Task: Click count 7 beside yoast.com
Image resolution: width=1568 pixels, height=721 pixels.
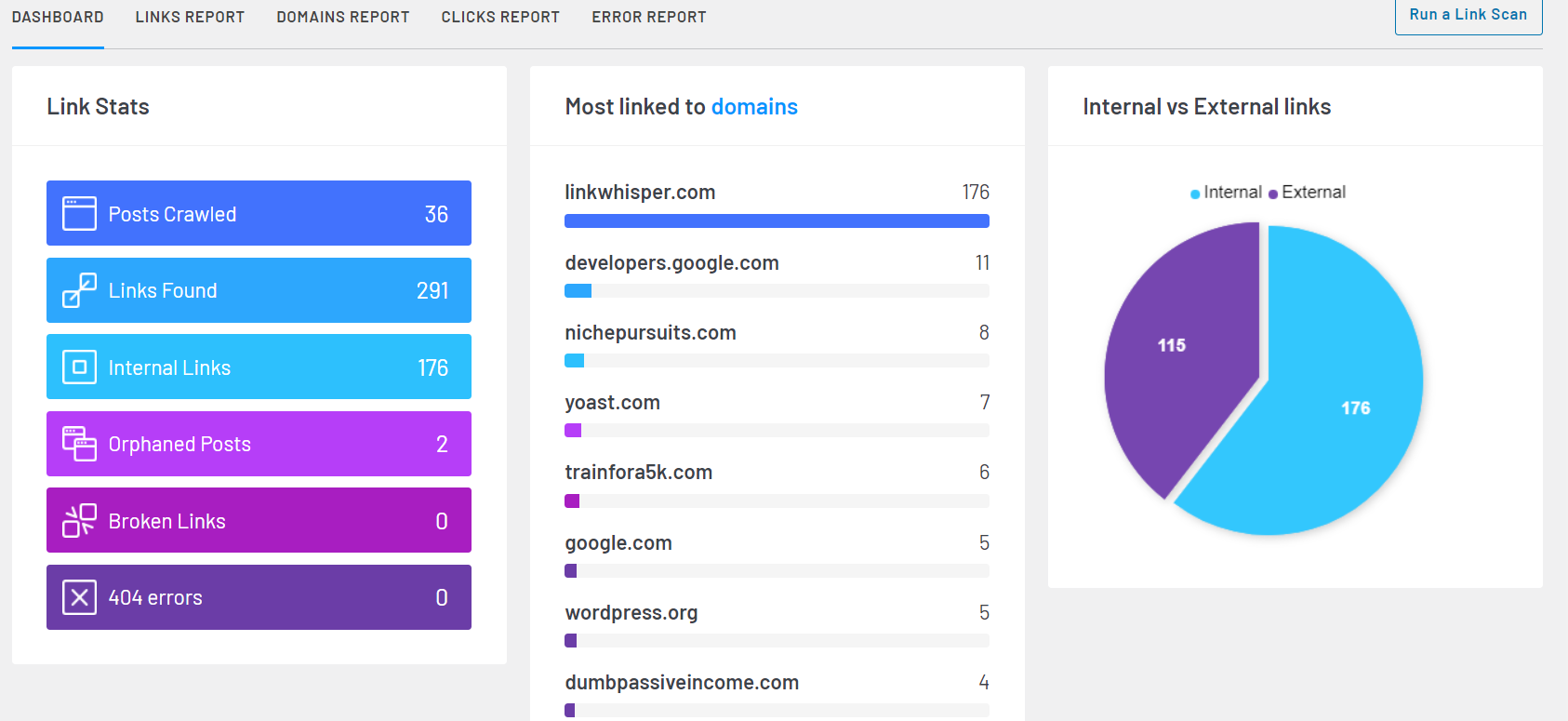Action: pyautogui.click(x=985, y=402)
